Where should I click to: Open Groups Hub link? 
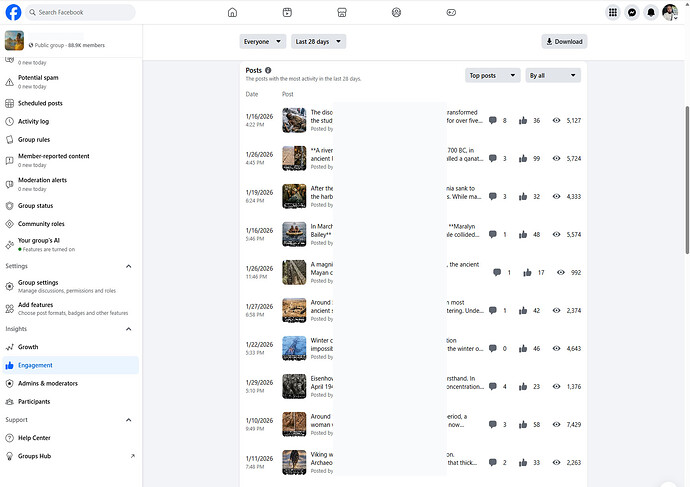coord(35,456)
